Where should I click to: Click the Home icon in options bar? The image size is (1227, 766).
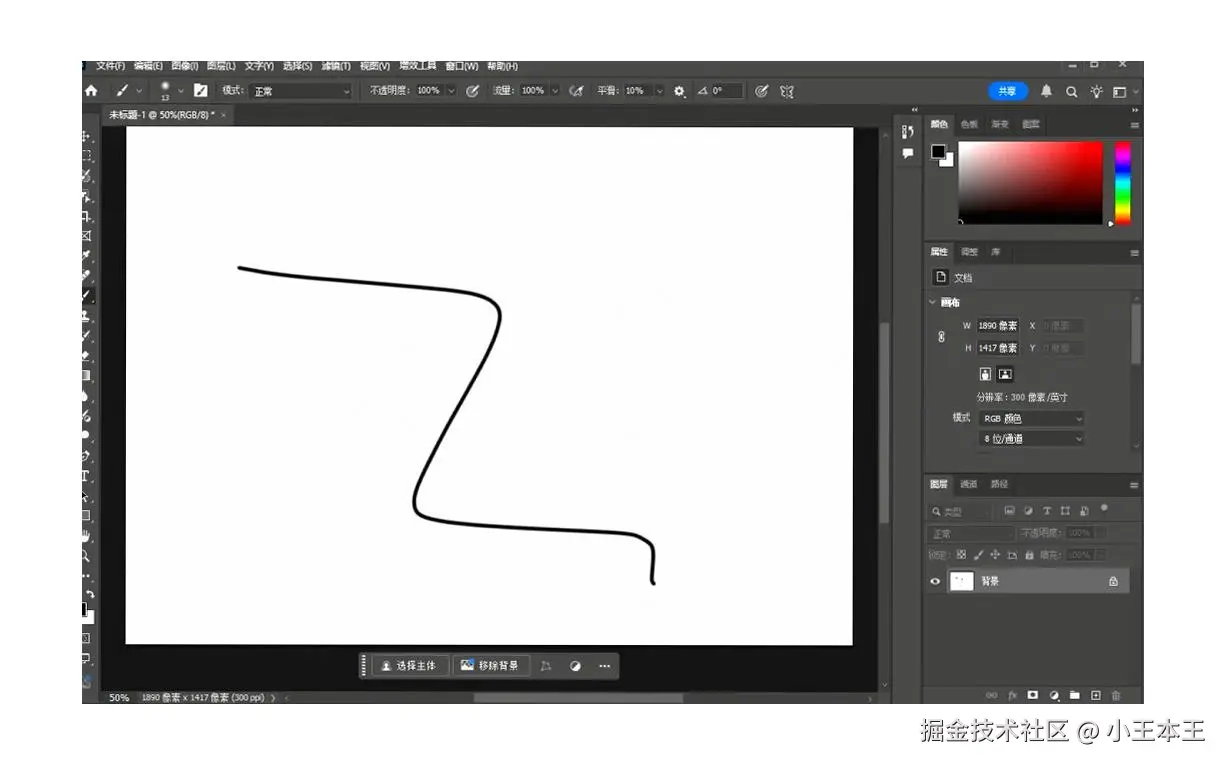pyautogui.click(x=91, y=90)
